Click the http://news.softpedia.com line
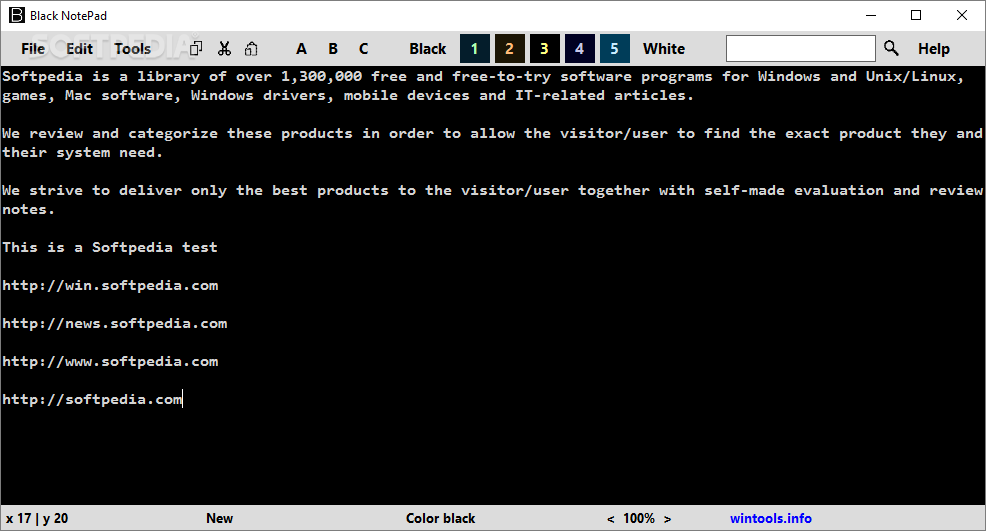Screen dimensions: 986x531 point(114,323)
